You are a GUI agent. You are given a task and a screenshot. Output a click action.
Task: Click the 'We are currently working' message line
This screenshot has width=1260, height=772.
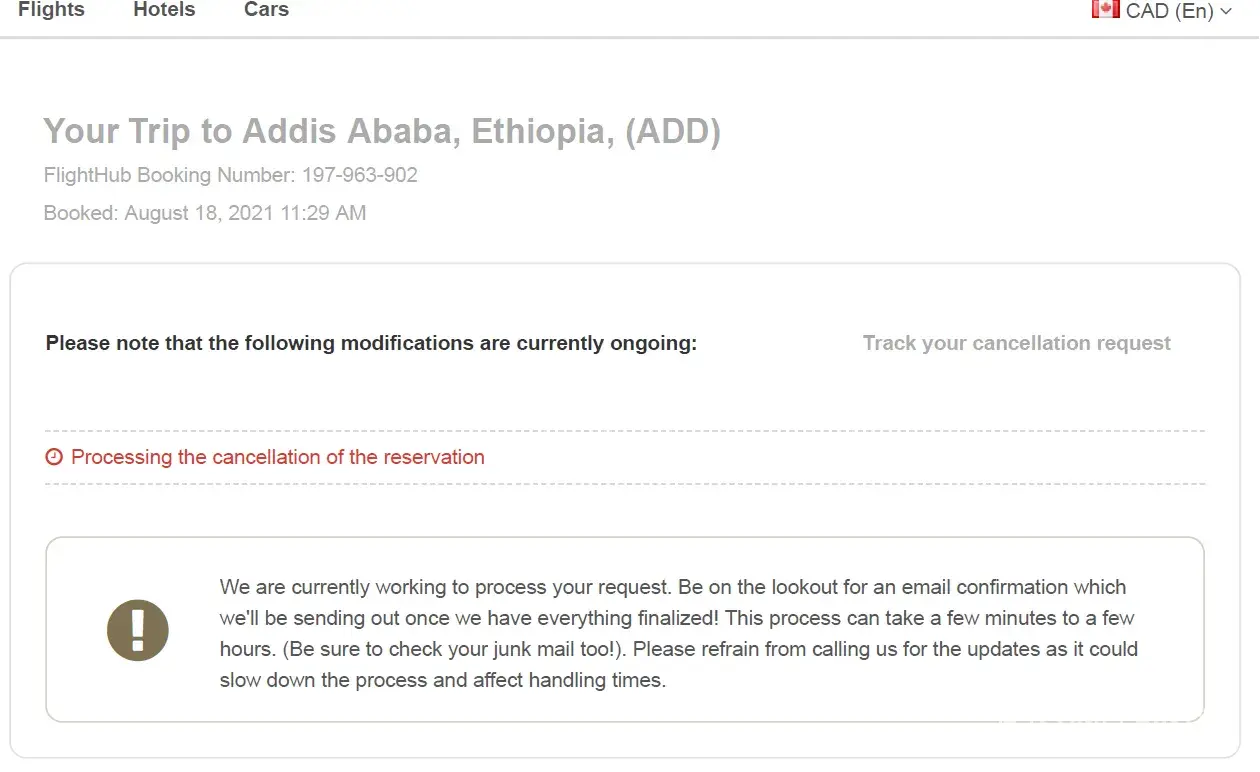[x=672, y=587]
